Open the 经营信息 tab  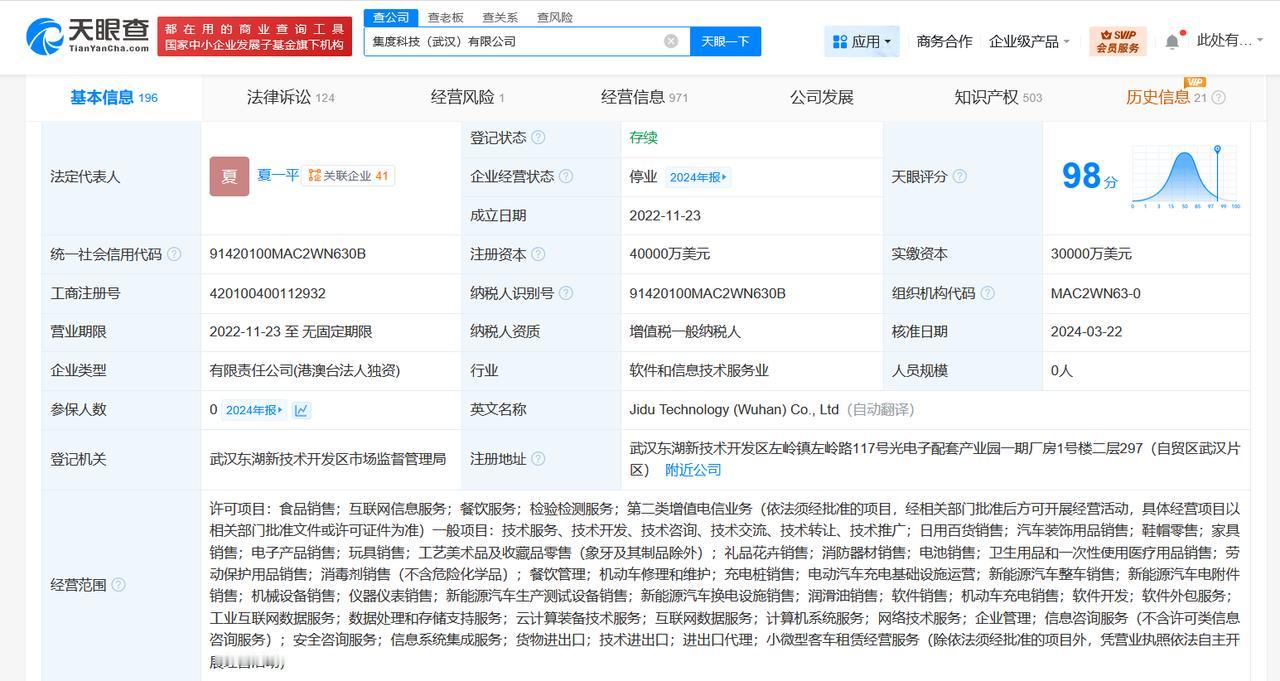pos(645,97)
